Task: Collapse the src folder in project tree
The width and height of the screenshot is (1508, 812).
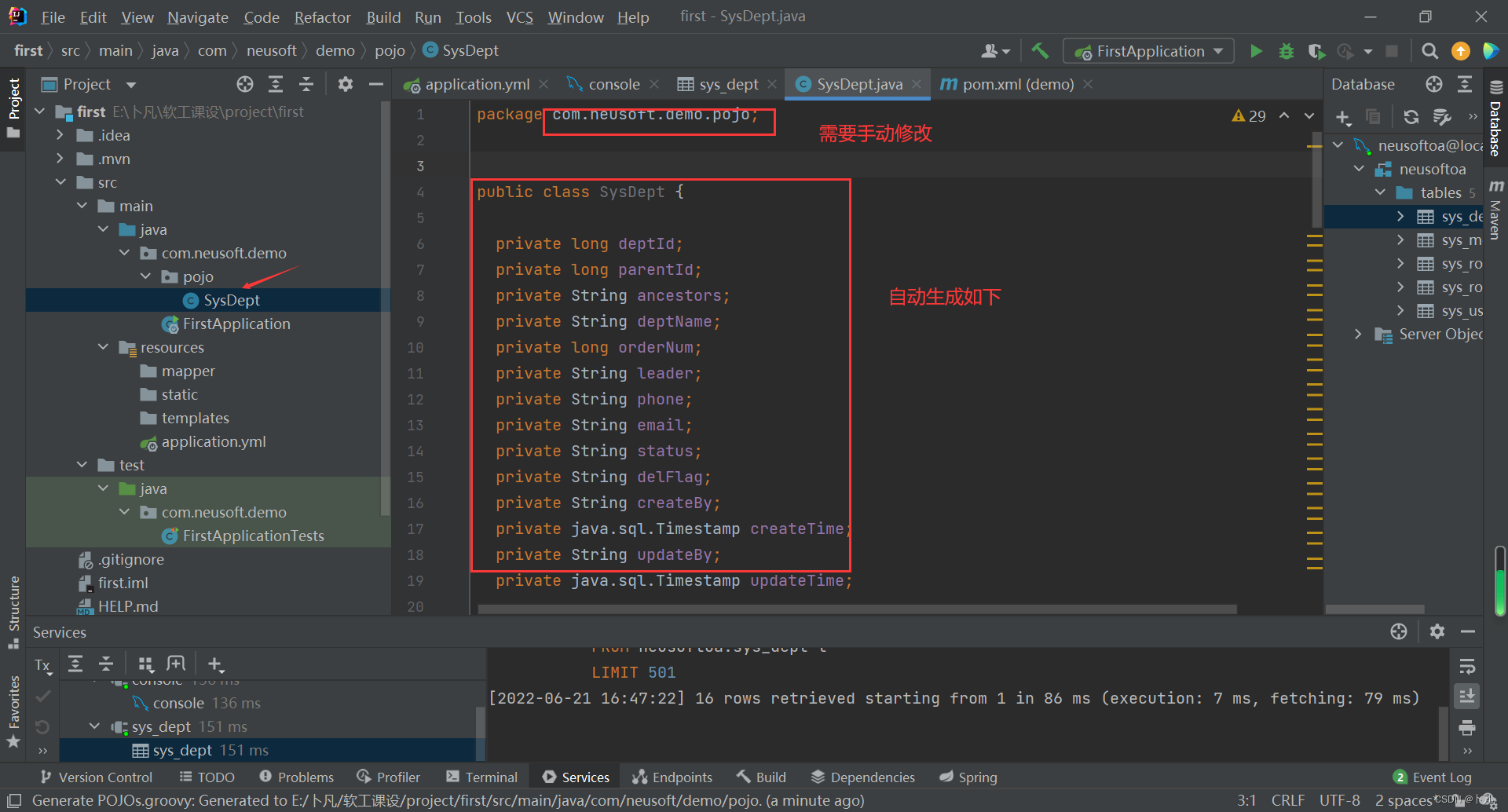Action: tap(61, 182)
